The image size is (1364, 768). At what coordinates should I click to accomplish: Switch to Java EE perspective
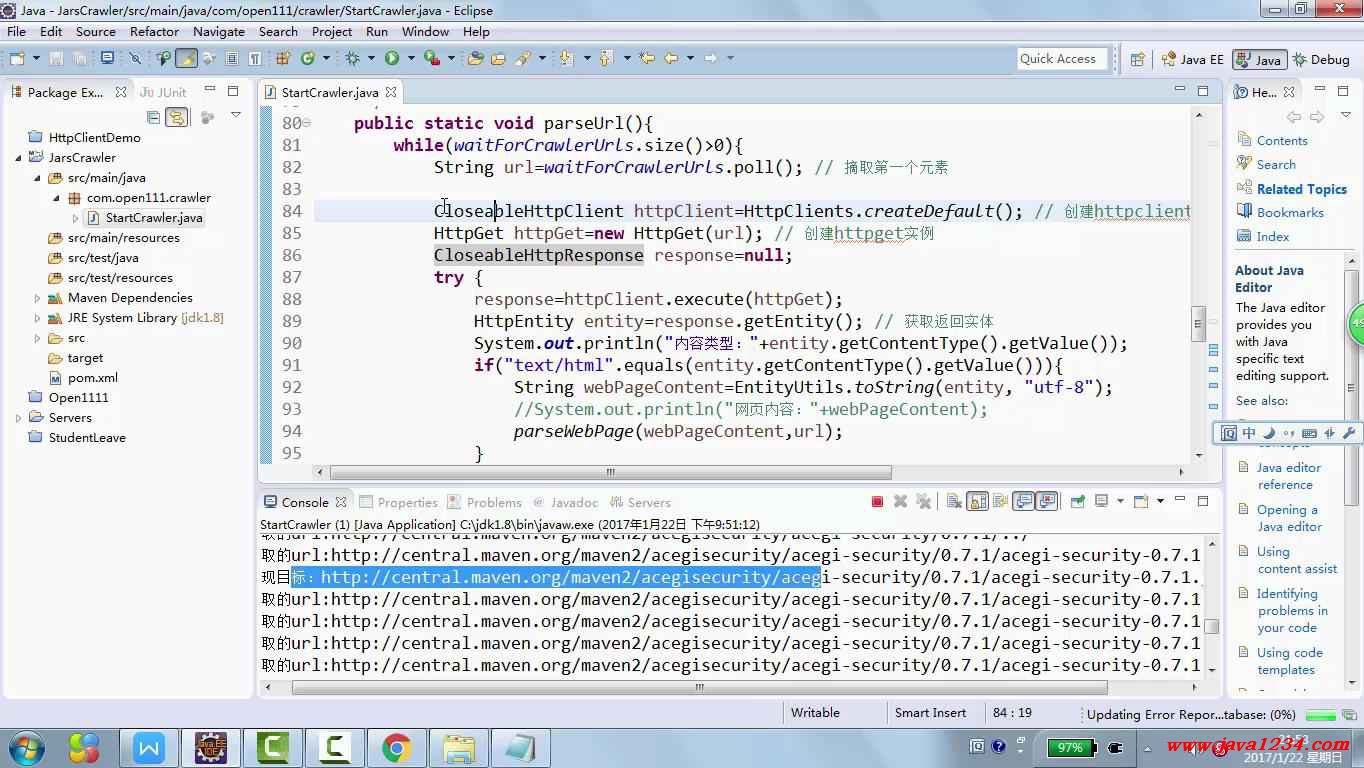(x=1191, y=59)
